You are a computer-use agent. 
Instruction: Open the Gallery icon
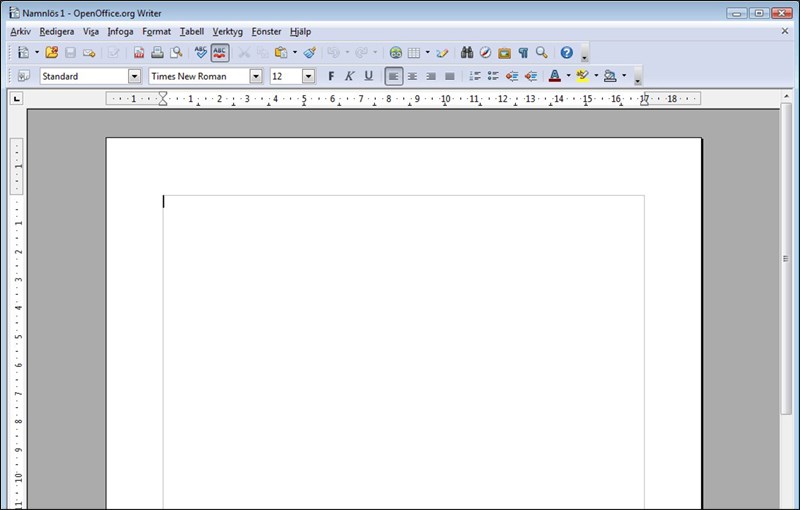(504, 53)
